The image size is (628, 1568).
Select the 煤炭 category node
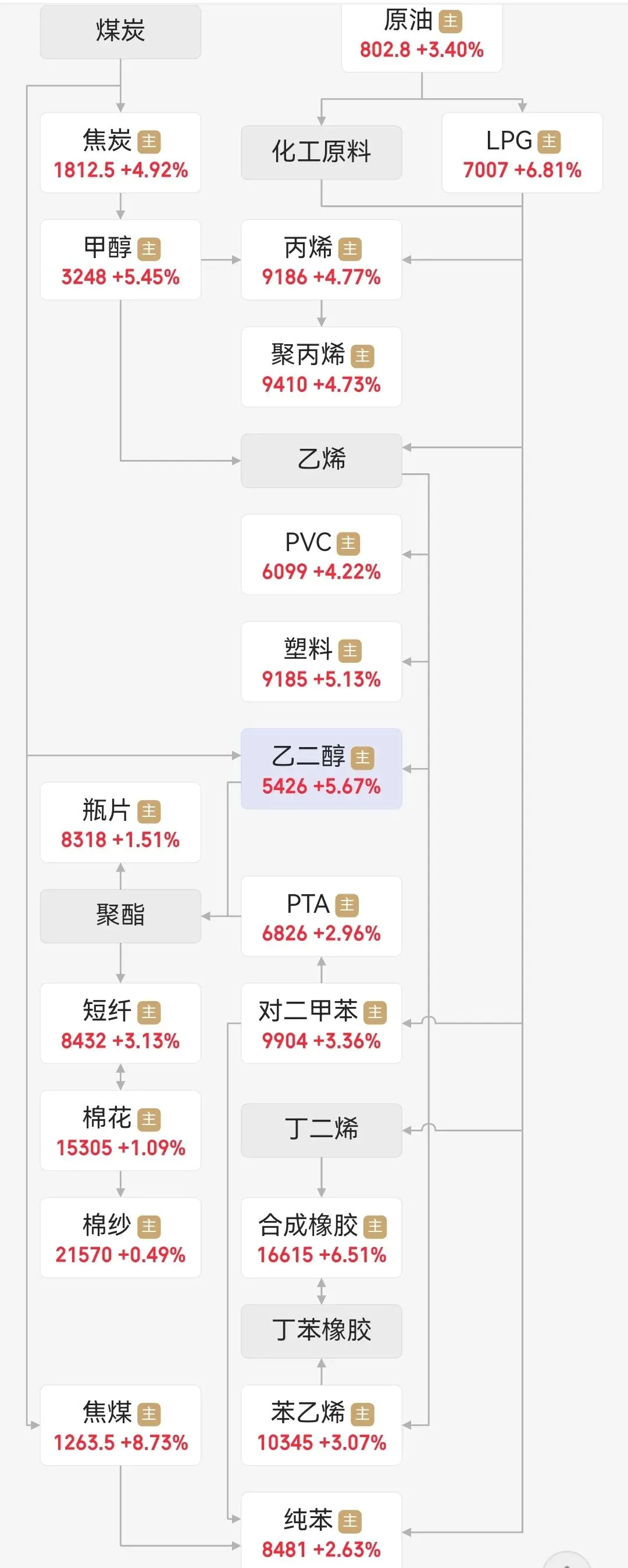(120, 31)
